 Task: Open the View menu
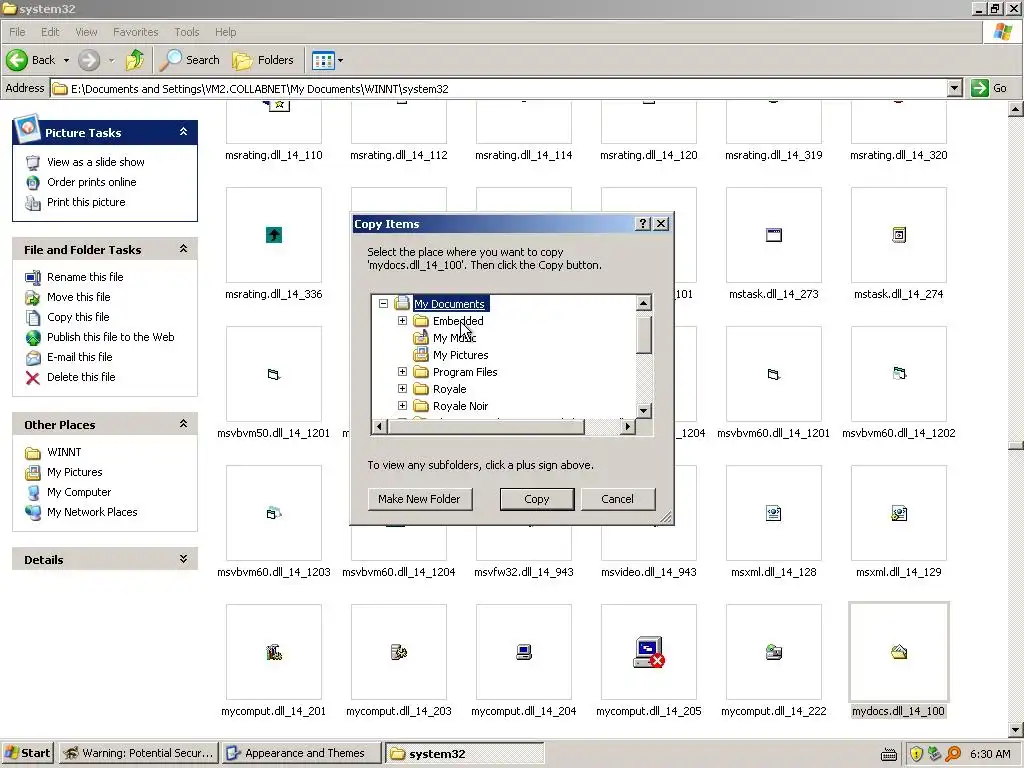[x=86, y=32]
